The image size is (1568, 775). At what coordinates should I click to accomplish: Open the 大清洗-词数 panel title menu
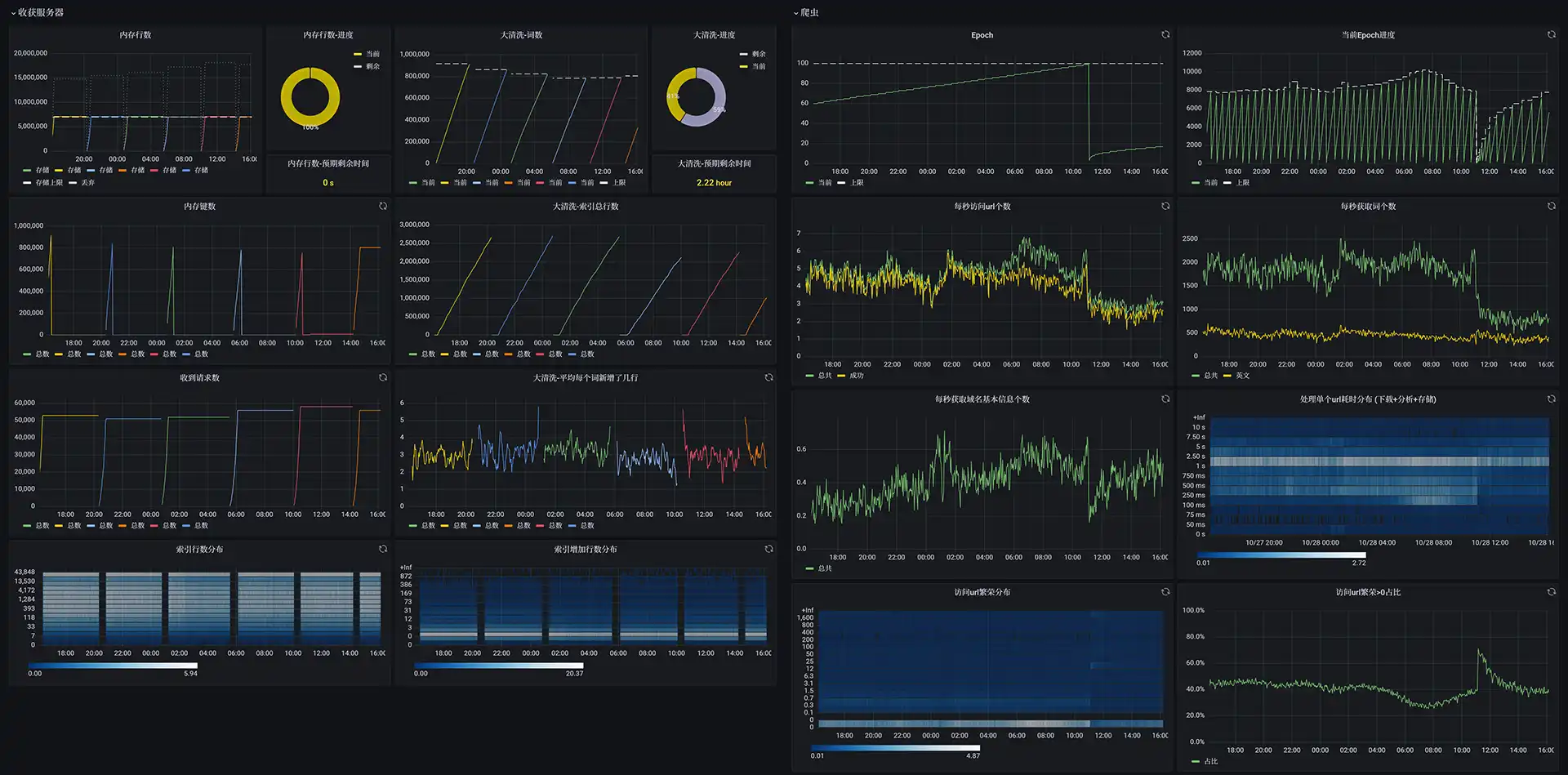coord(521,35)
